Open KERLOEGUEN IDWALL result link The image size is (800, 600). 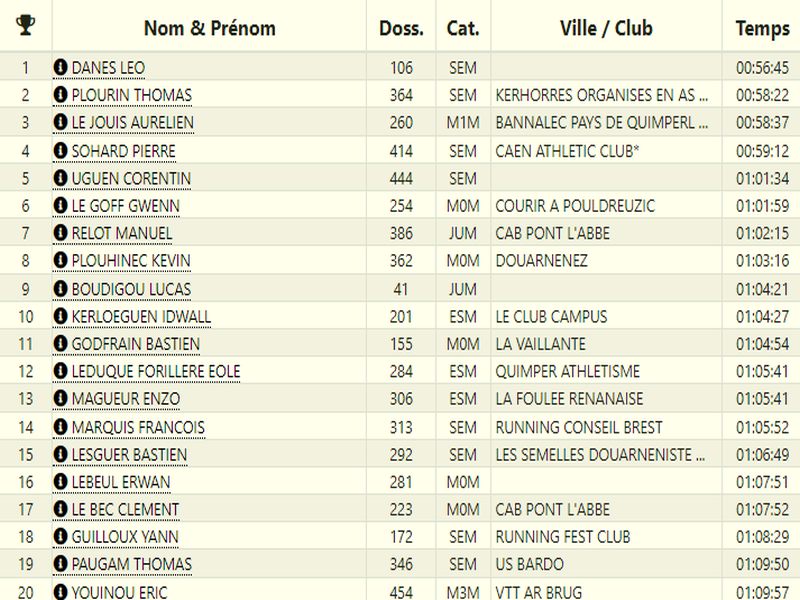(141, 316)
